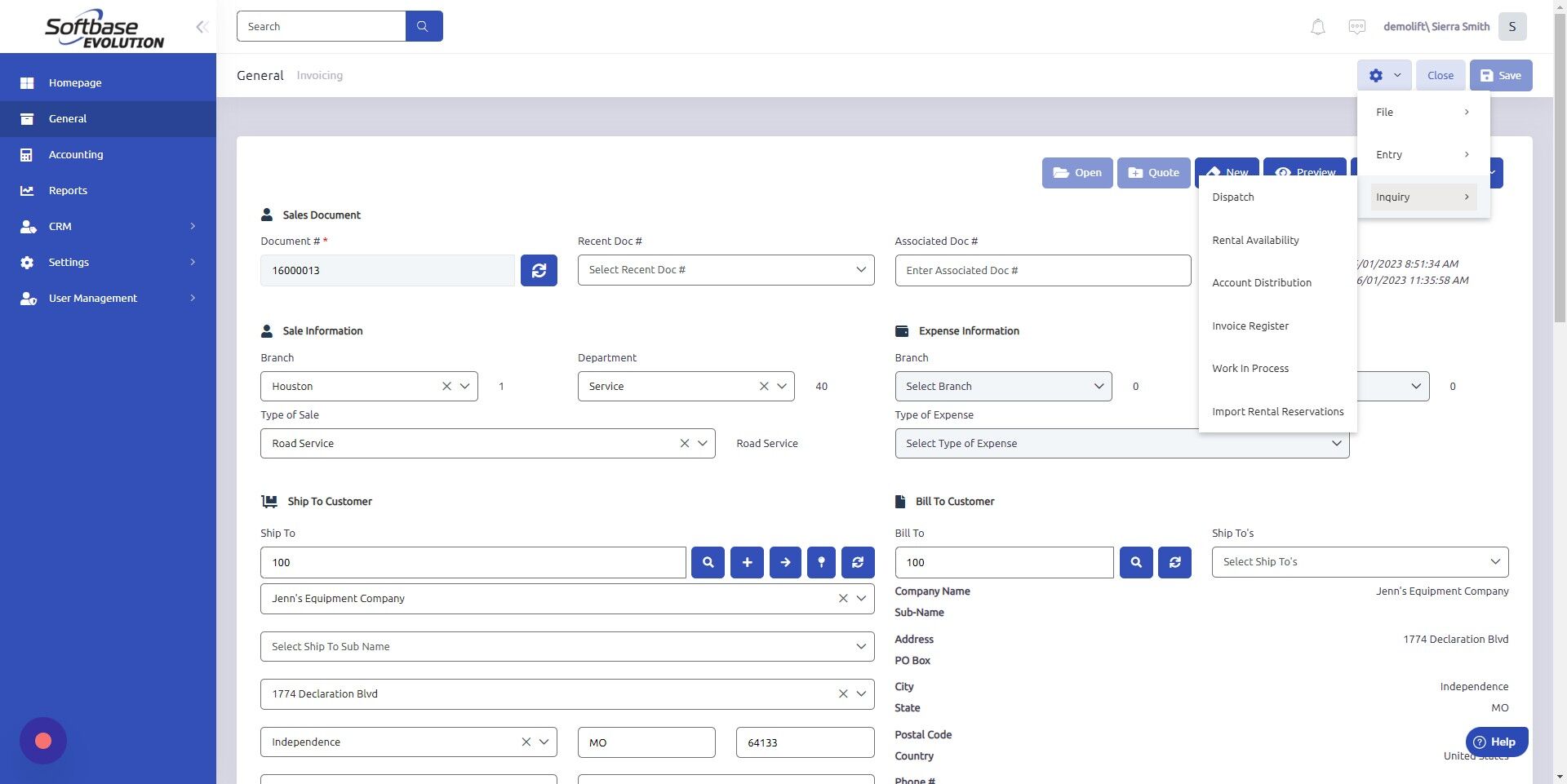The width and height of the screenshot is (1567, 784).
Task: Click the postal code 64133 field
Action: pos(805,742)
